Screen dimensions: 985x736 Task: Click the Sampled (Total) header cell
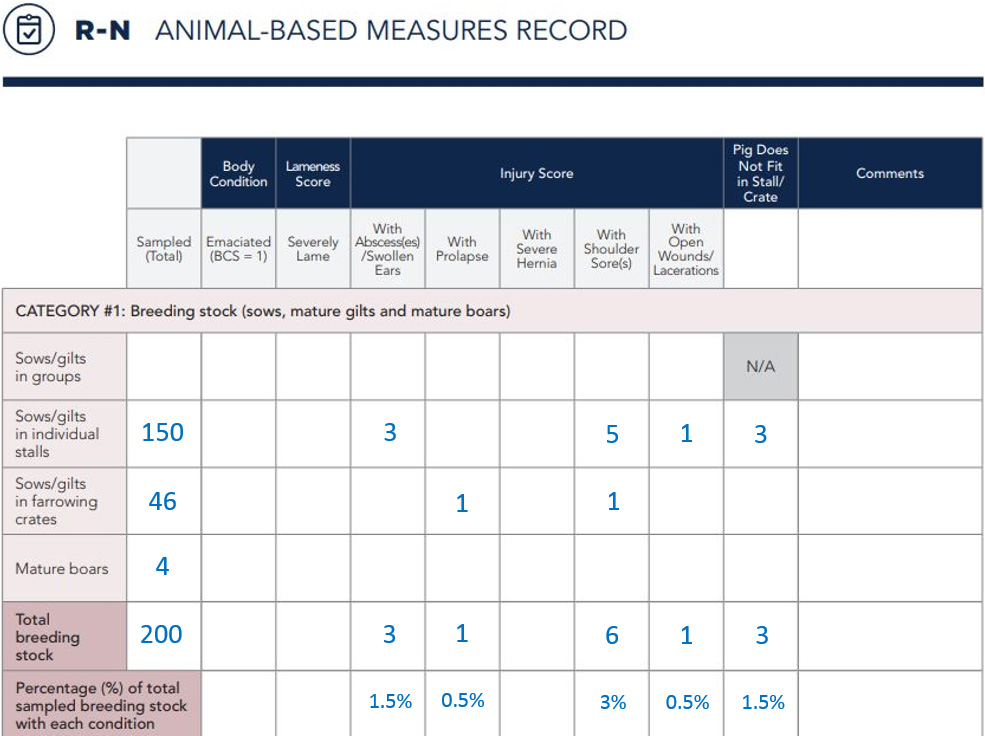coord(163,248)
